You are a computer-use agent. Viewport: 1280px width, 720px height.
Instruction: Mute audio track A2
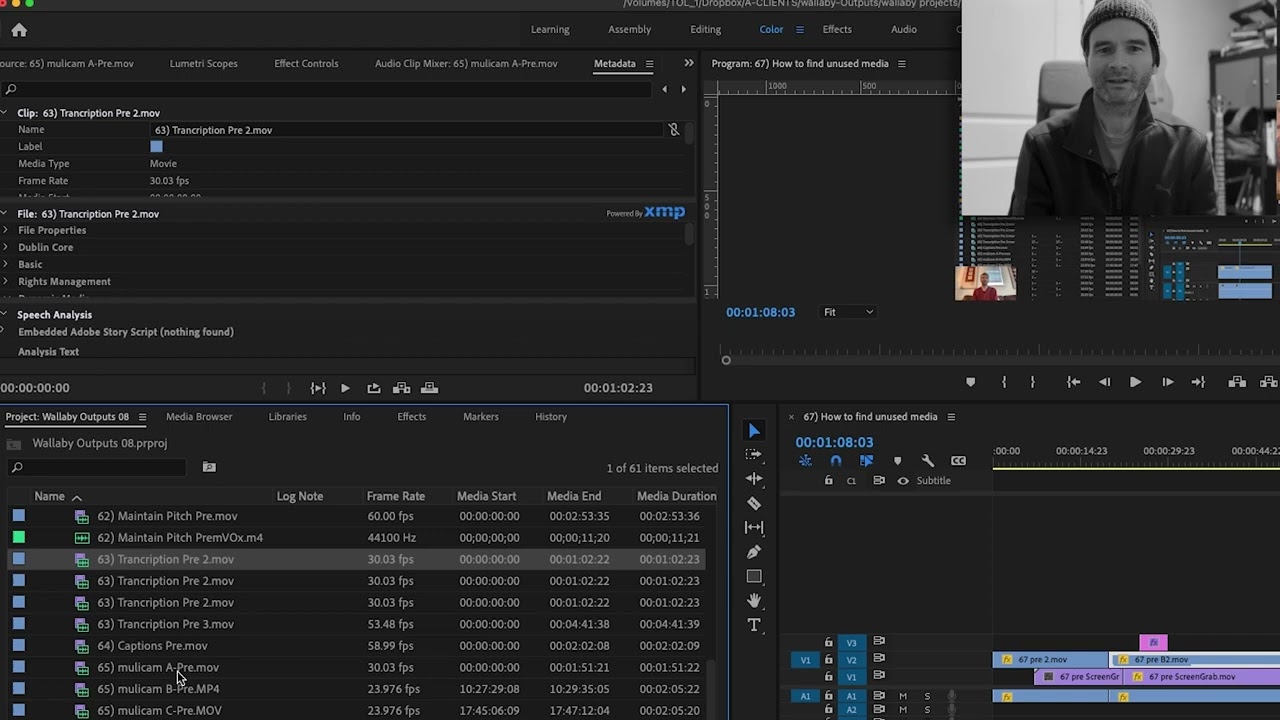[902, 710]
